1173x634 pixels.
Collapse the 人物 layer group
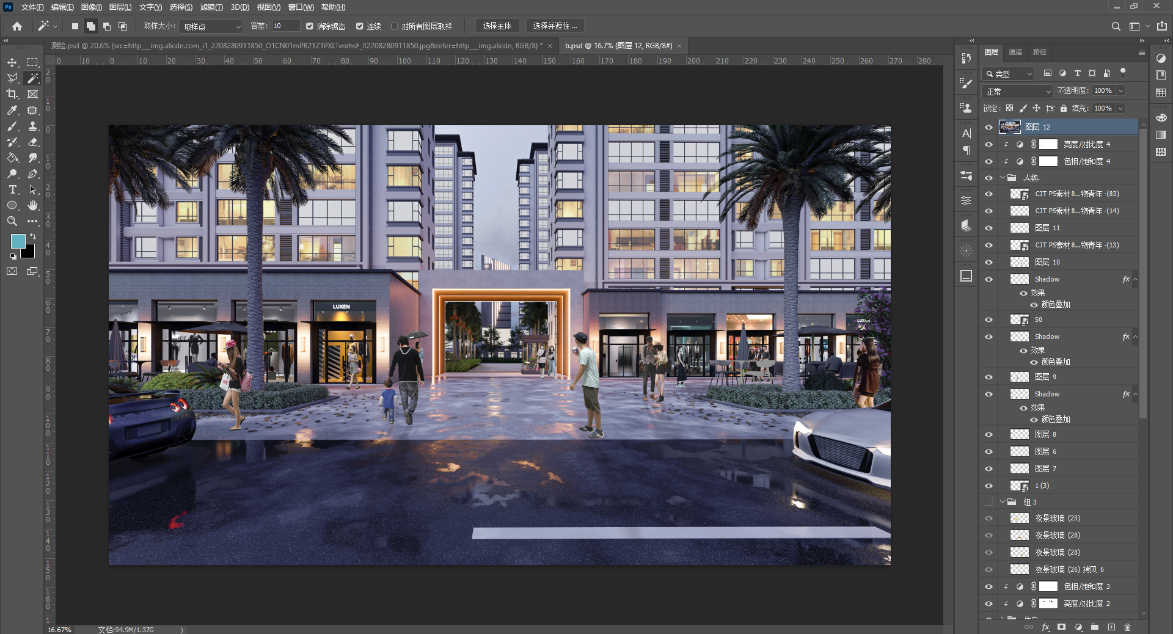click(1002, 178)
